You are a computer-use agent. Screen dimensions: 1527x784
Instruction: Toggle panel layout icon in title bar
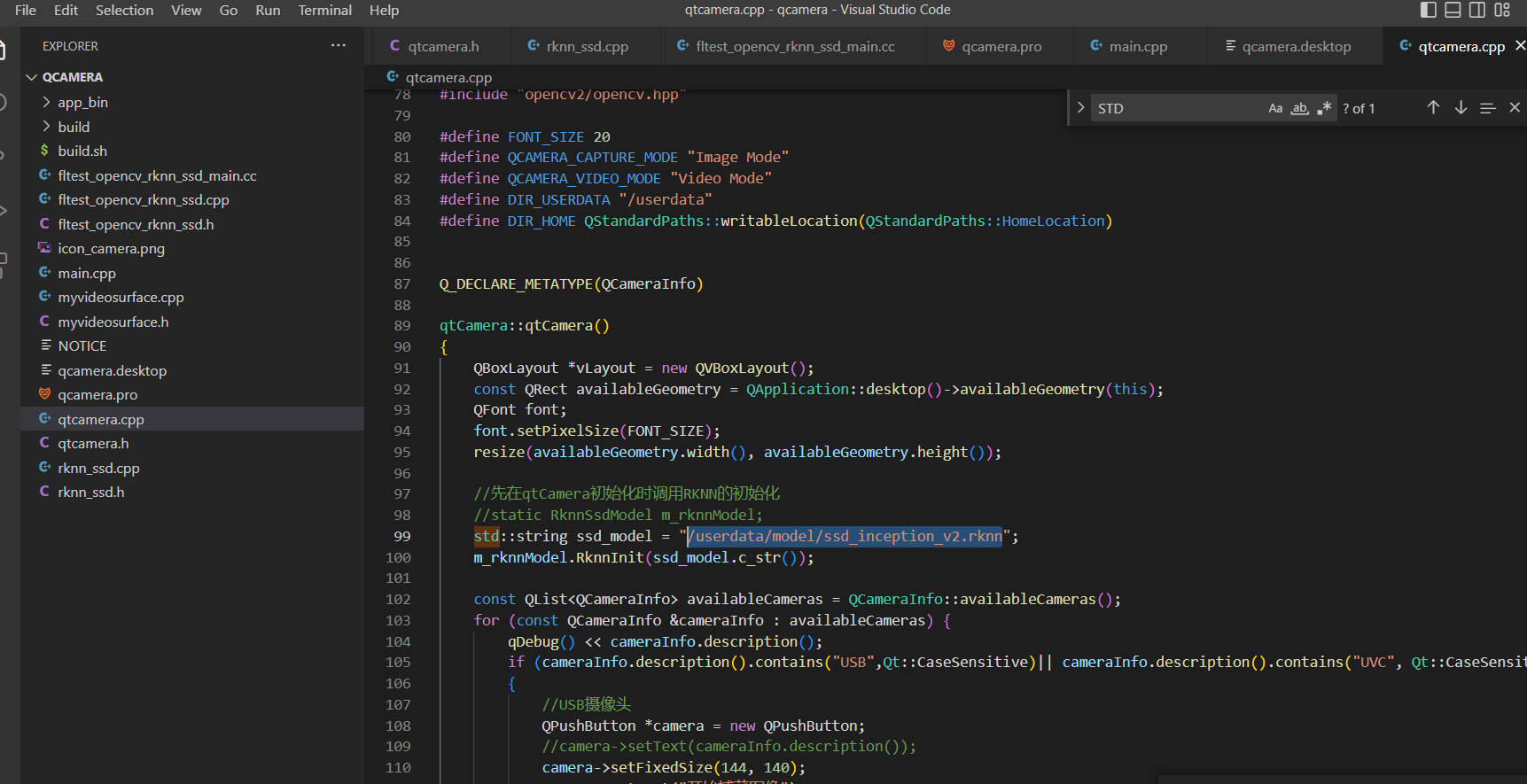tap(1453, 10)
